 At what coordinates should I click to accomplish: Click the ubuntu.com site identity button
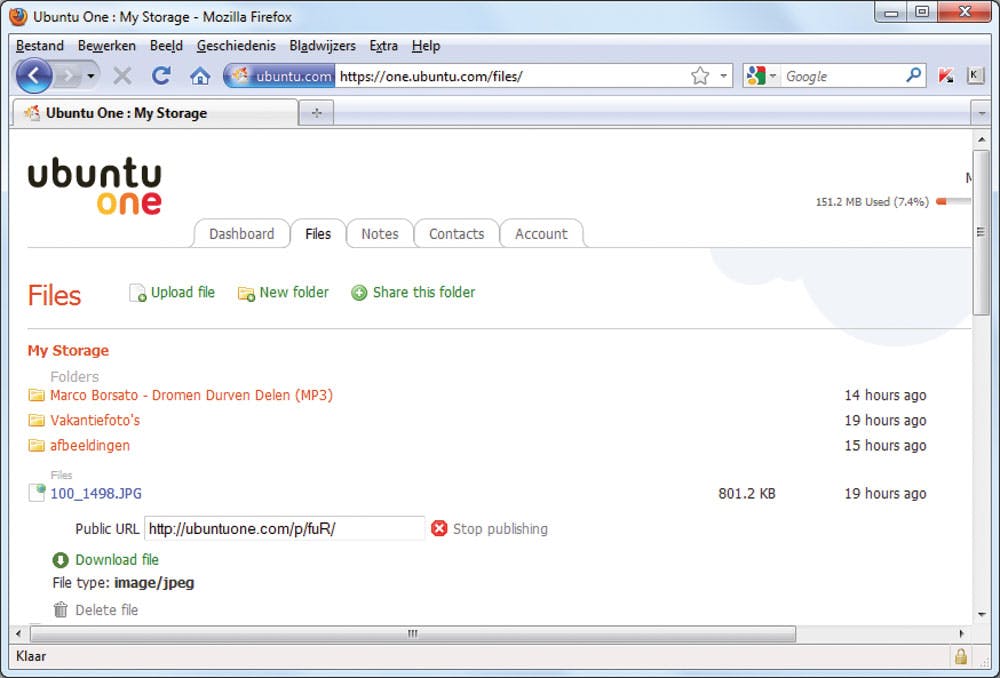(281, 77)
